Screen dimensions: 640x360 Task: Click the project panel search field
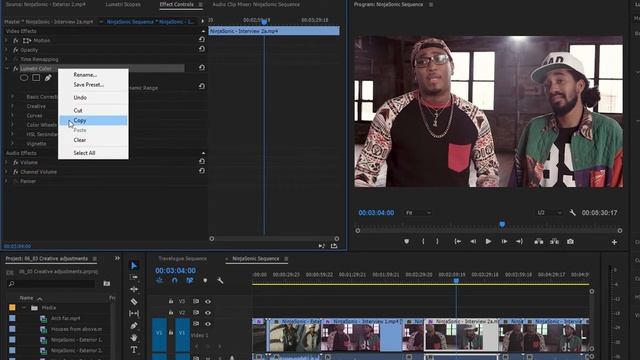click(52, 284)
